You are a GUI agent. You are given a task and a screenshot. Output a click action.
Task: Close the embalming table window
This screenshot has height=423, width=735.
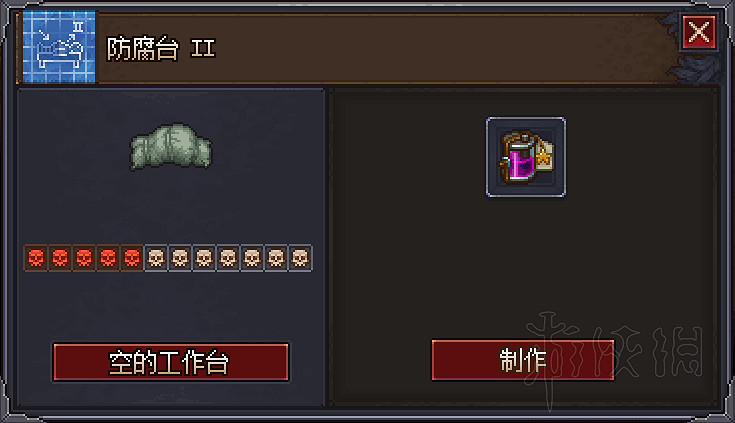tap(699, 32)
